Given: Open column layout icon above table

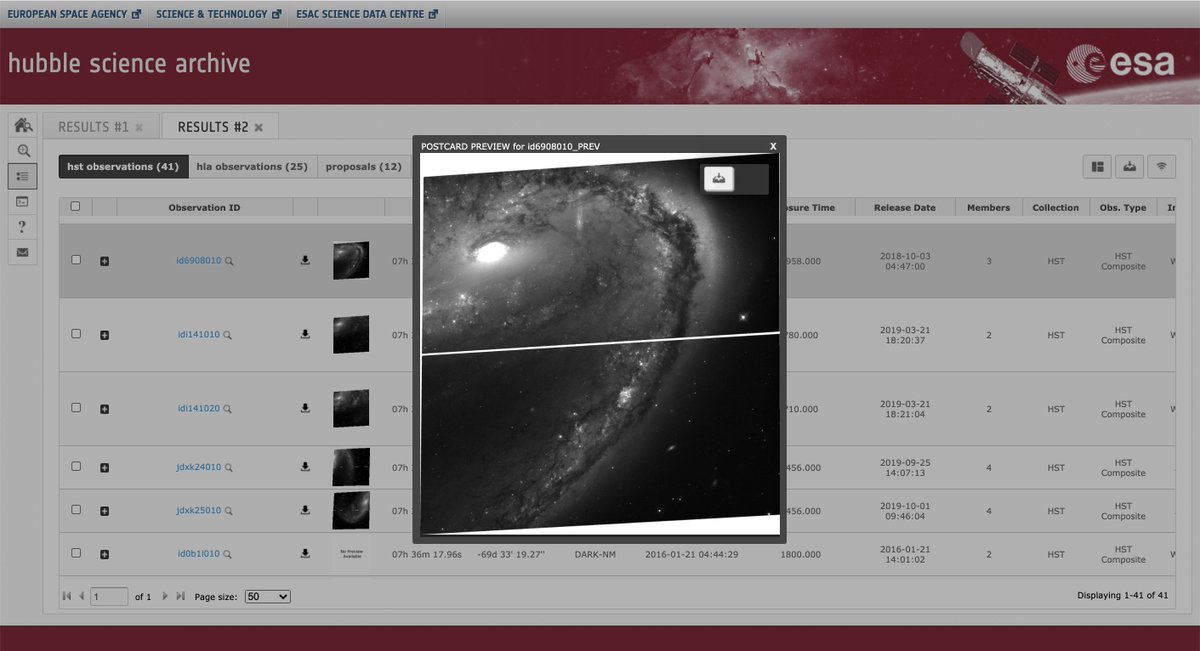Looking at the screenshot, I should point(1098,167).
